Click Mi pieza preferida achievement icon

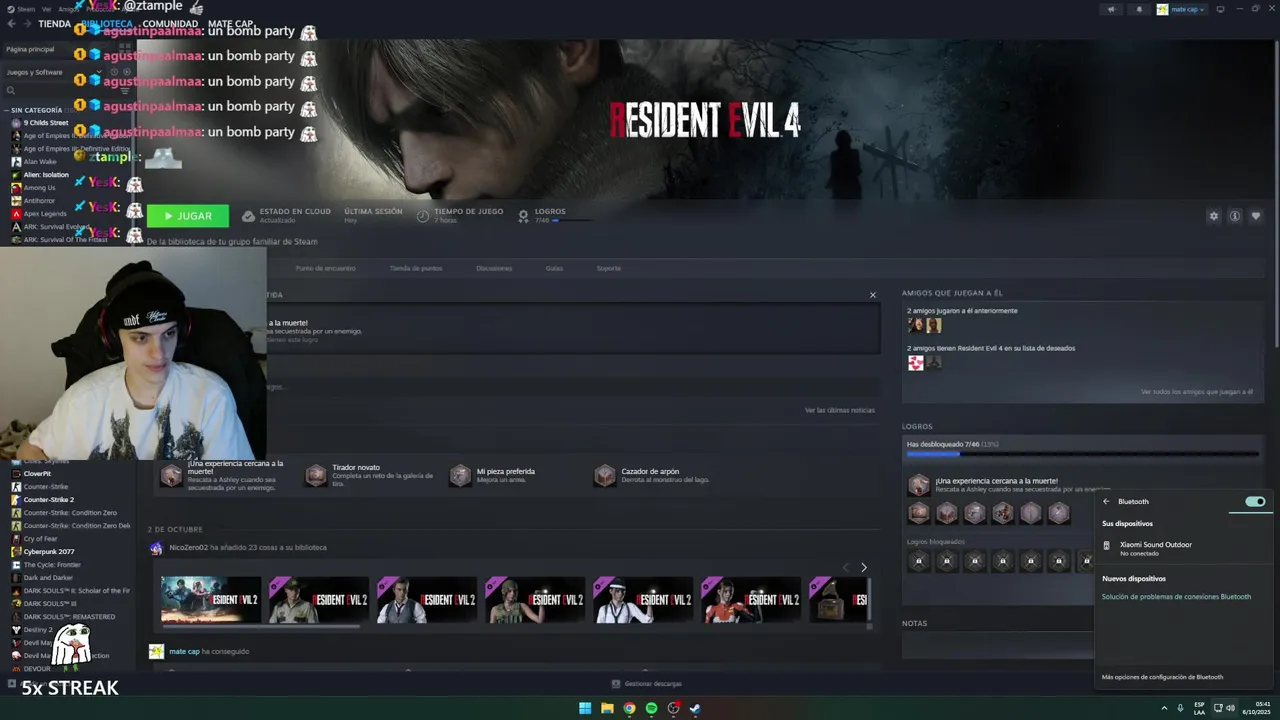[460, 475]
